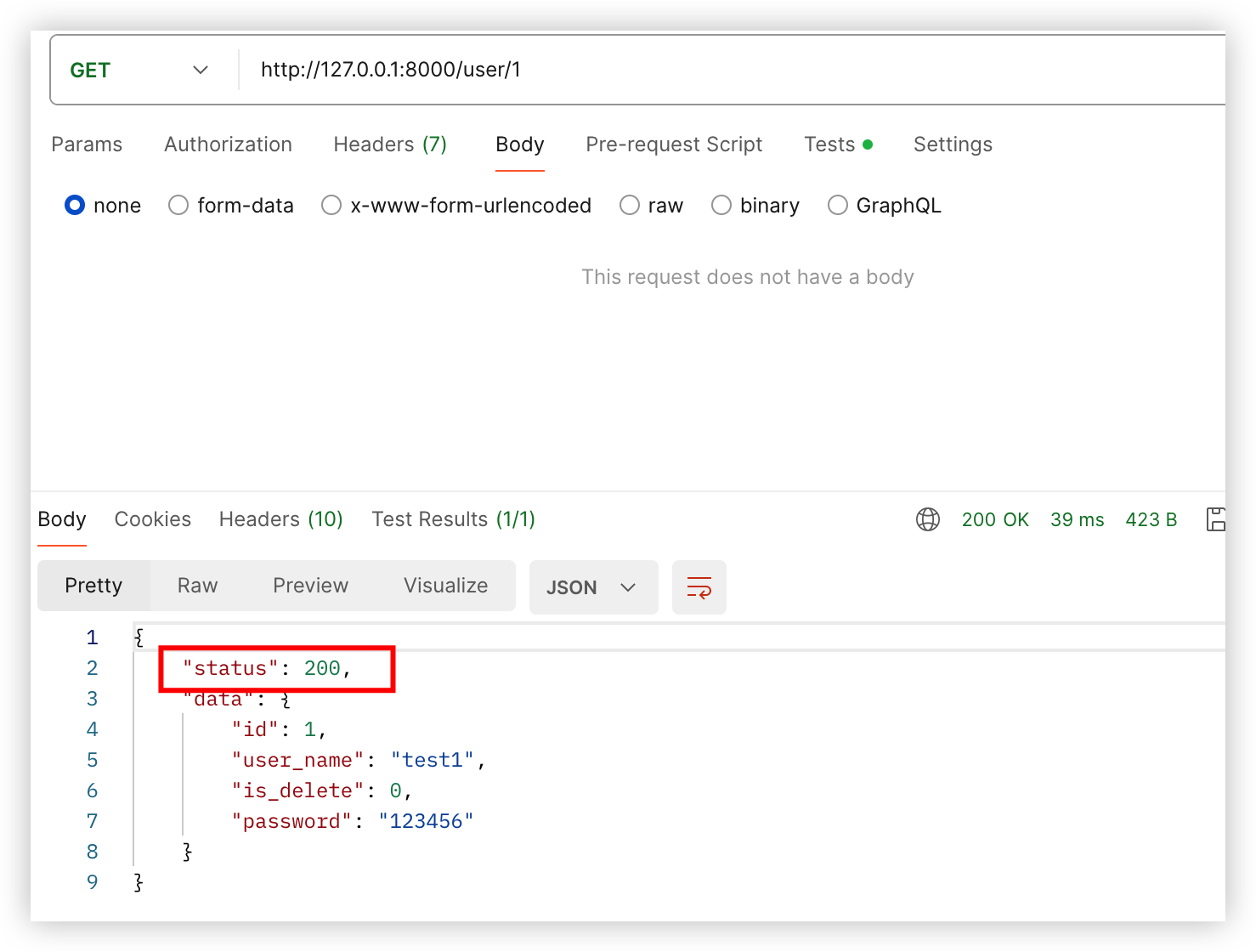This screenshot has height=952, width=1256.
Task: Show the Preview response view
Action: pyautogui.click(x=310, y=586)
